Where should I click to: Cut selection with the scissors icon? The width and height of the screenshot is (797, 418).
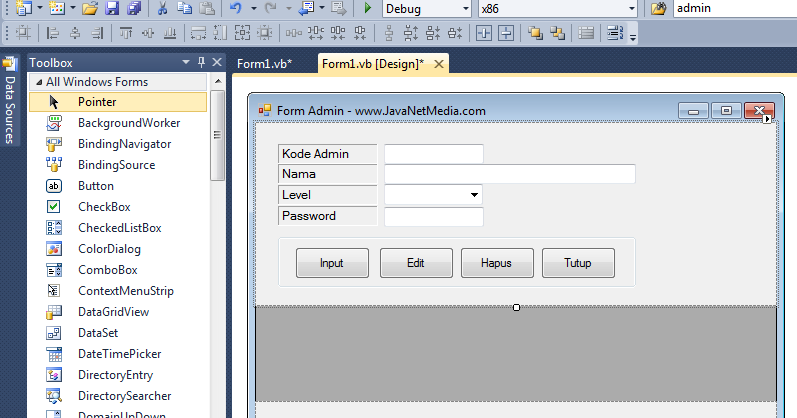pyautogui.click(x=163, y=8)
